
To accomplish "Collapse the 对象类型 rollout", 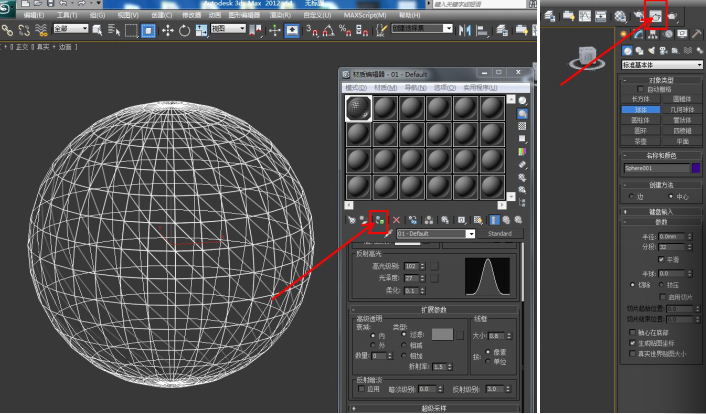I will pos(661,80).
